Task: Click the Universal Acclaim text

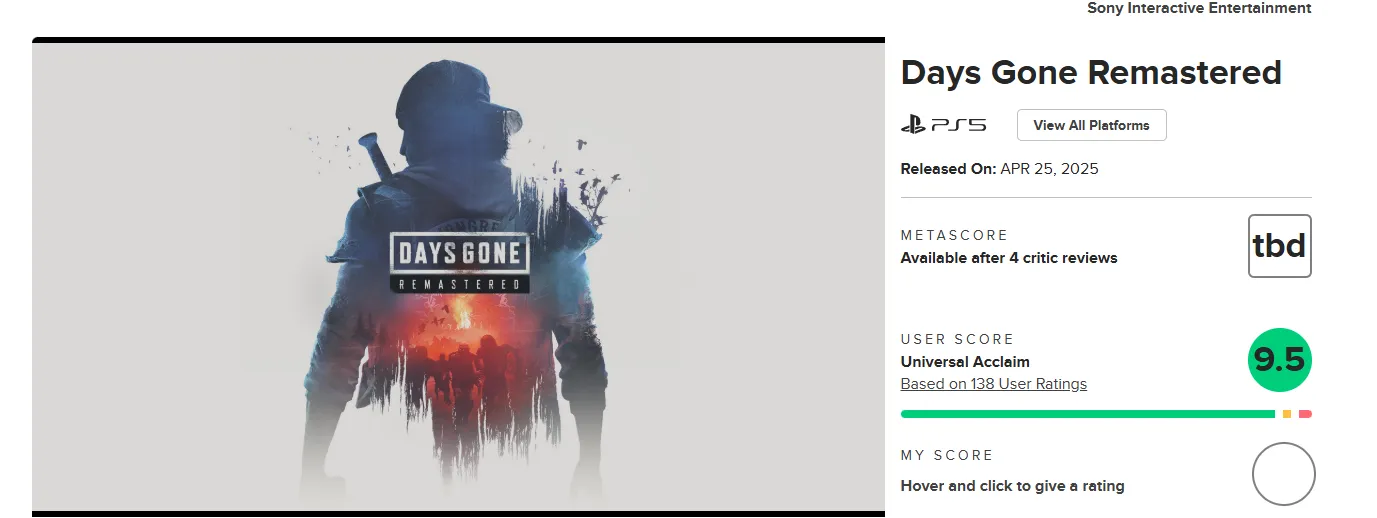Action: pos(965,362)
